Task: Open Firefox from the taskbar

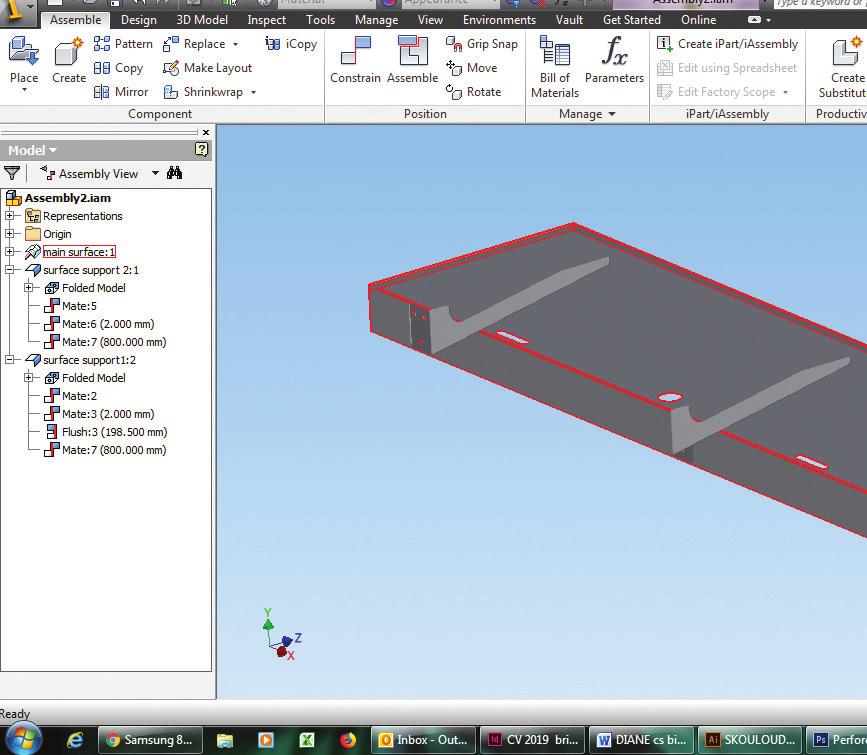Action: click(348, 740)
